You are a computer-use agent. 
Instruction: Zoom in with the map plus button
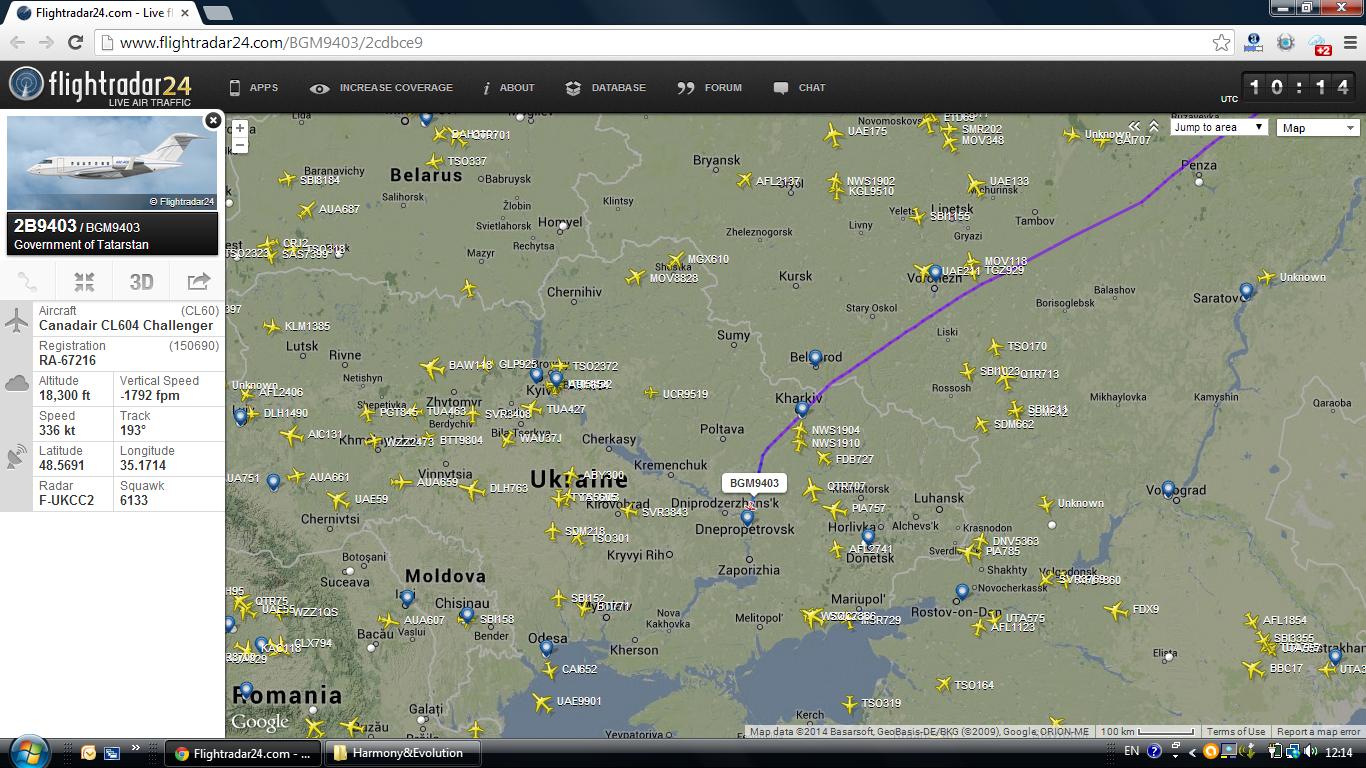pos(240,129)
